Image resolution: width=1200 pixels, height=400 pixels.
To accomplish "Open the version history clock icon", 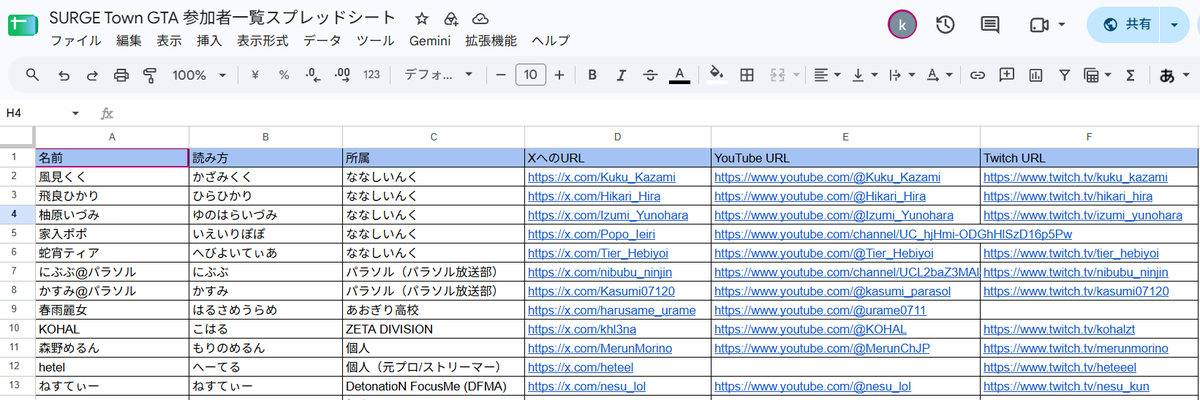I will click(945, 25).
